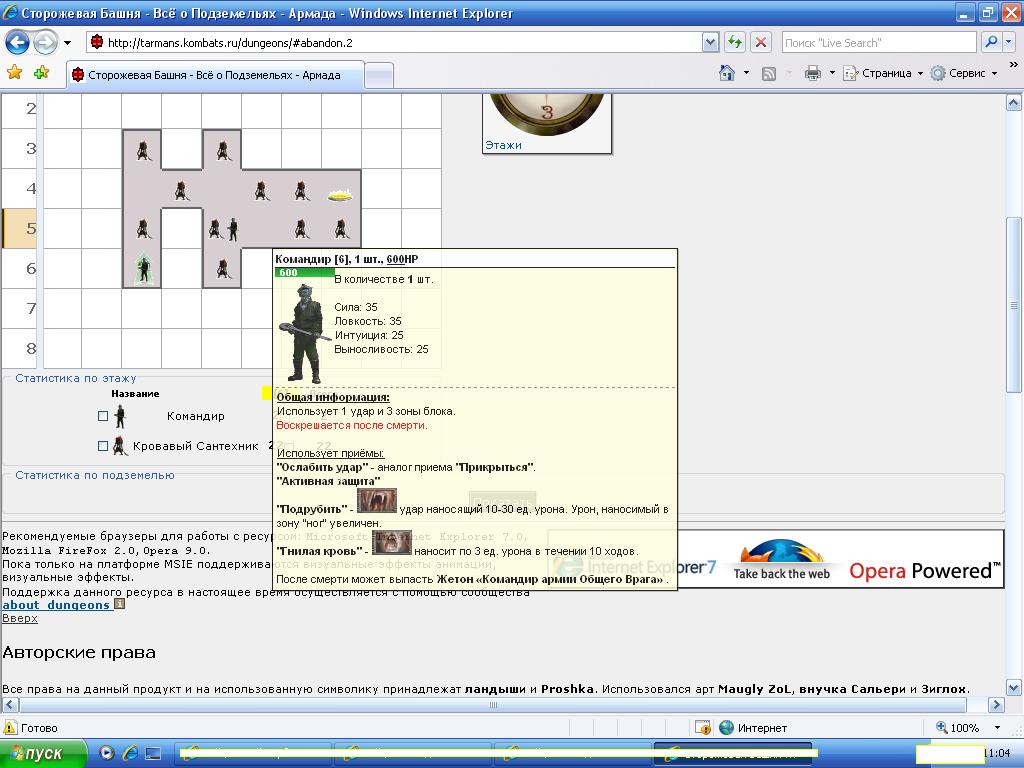Image resolution: width=1024 pixels, height=768 pixels.
Task: Expand the Print dropdown arrow
Action: (832, 73)
